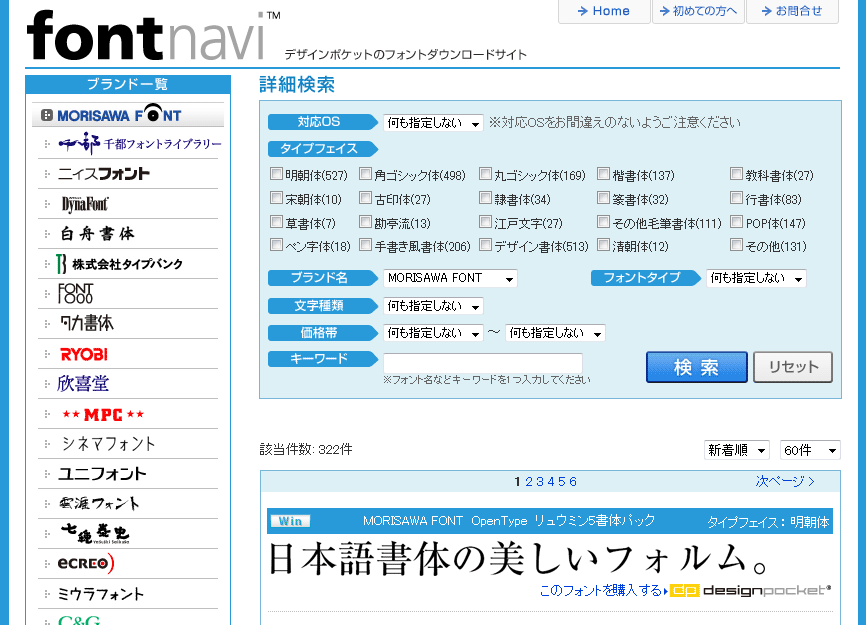Open the MORISAWA FONT brand logo

[119, 115]
